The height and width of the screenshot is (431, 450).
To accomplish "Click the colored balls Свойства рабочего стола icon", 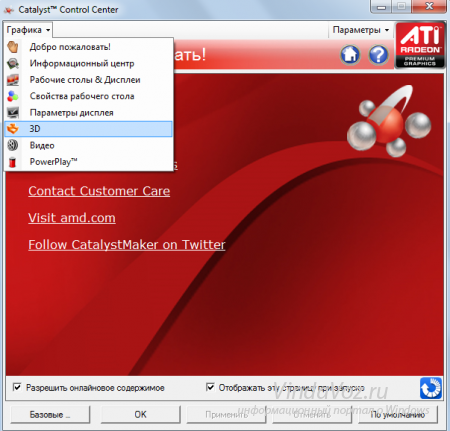I will tap(13, 96).
